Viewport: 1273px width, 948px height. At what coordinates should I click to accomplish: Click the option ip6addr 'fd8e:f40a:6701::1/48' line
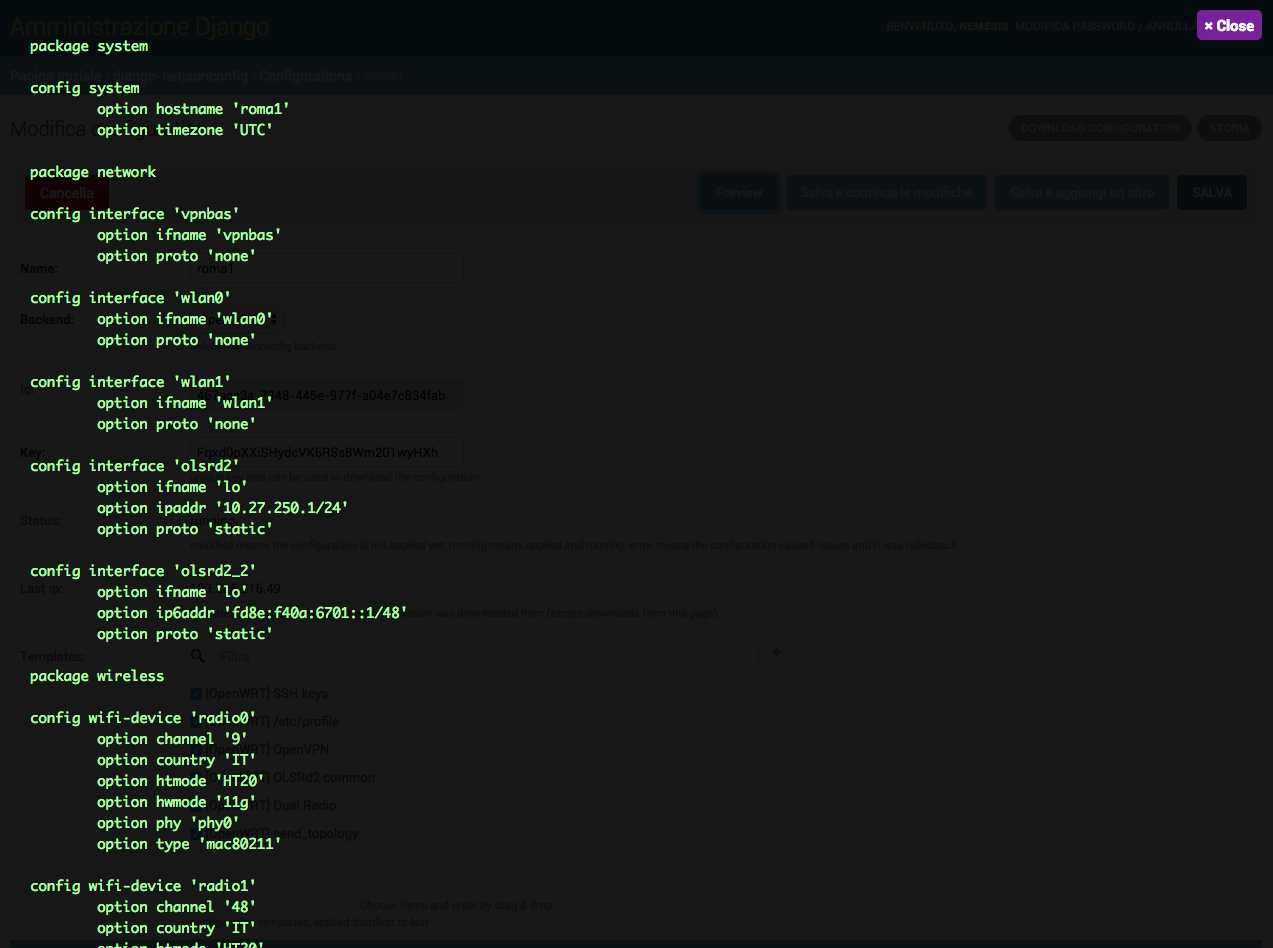tap(252, 613)
